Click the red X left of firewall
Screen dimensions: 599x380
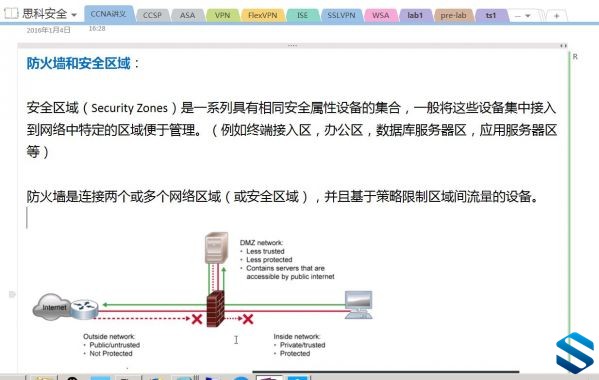coord(197,319)
